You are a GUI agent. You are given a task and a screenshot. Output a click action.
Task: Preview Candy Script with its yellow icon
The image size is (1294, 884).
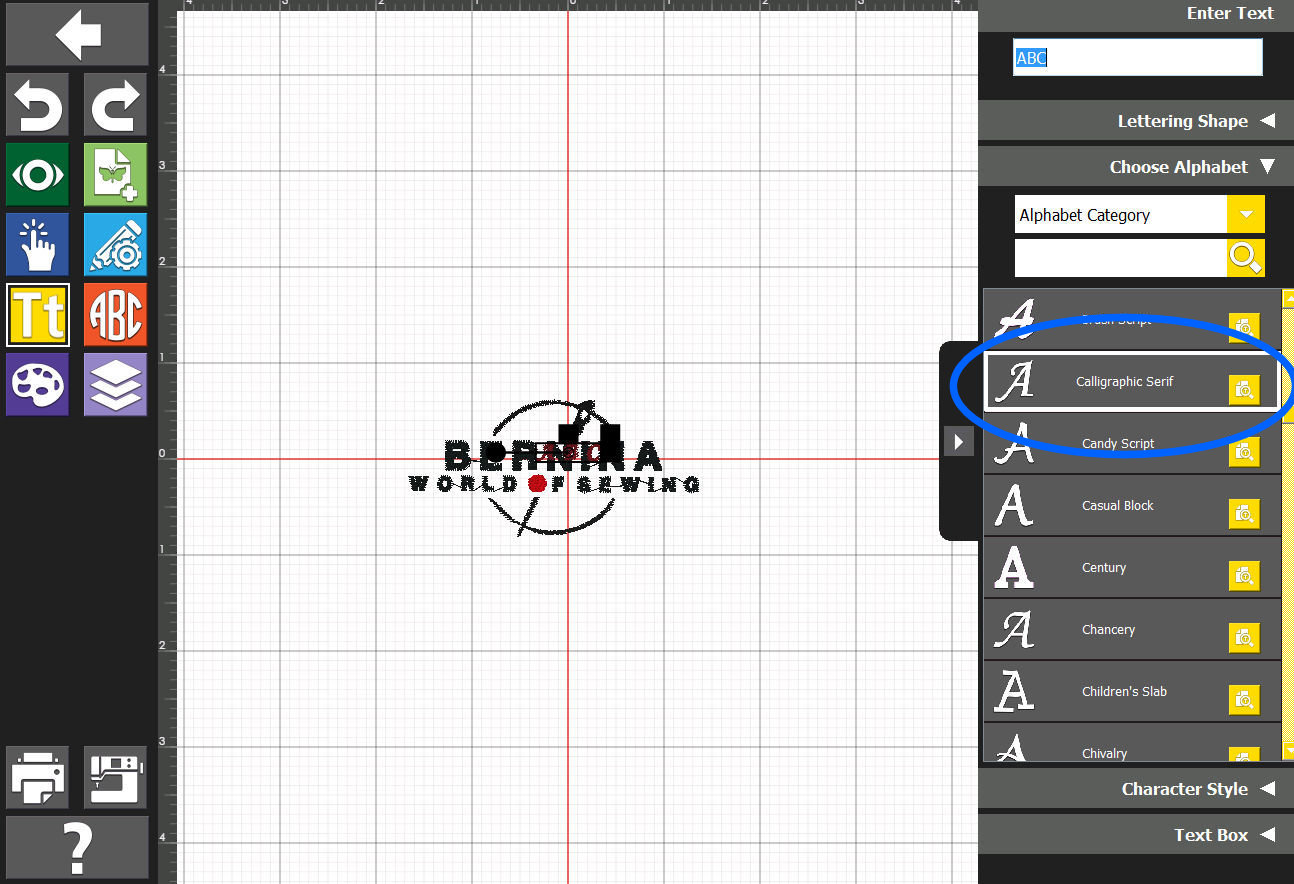(1244, 452)
